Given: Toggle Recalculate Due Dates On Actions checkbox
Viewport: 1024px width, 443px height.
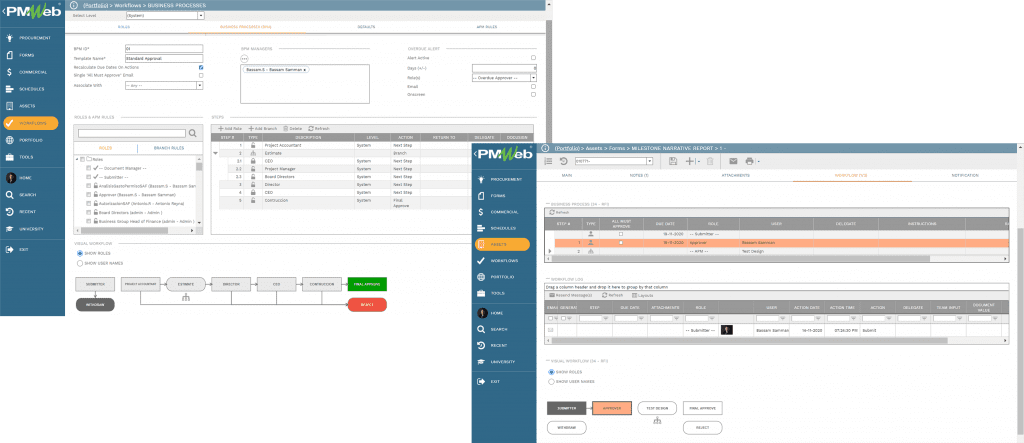Looking at the screenshot, I should pyautogui.click(x=201, y=67).
